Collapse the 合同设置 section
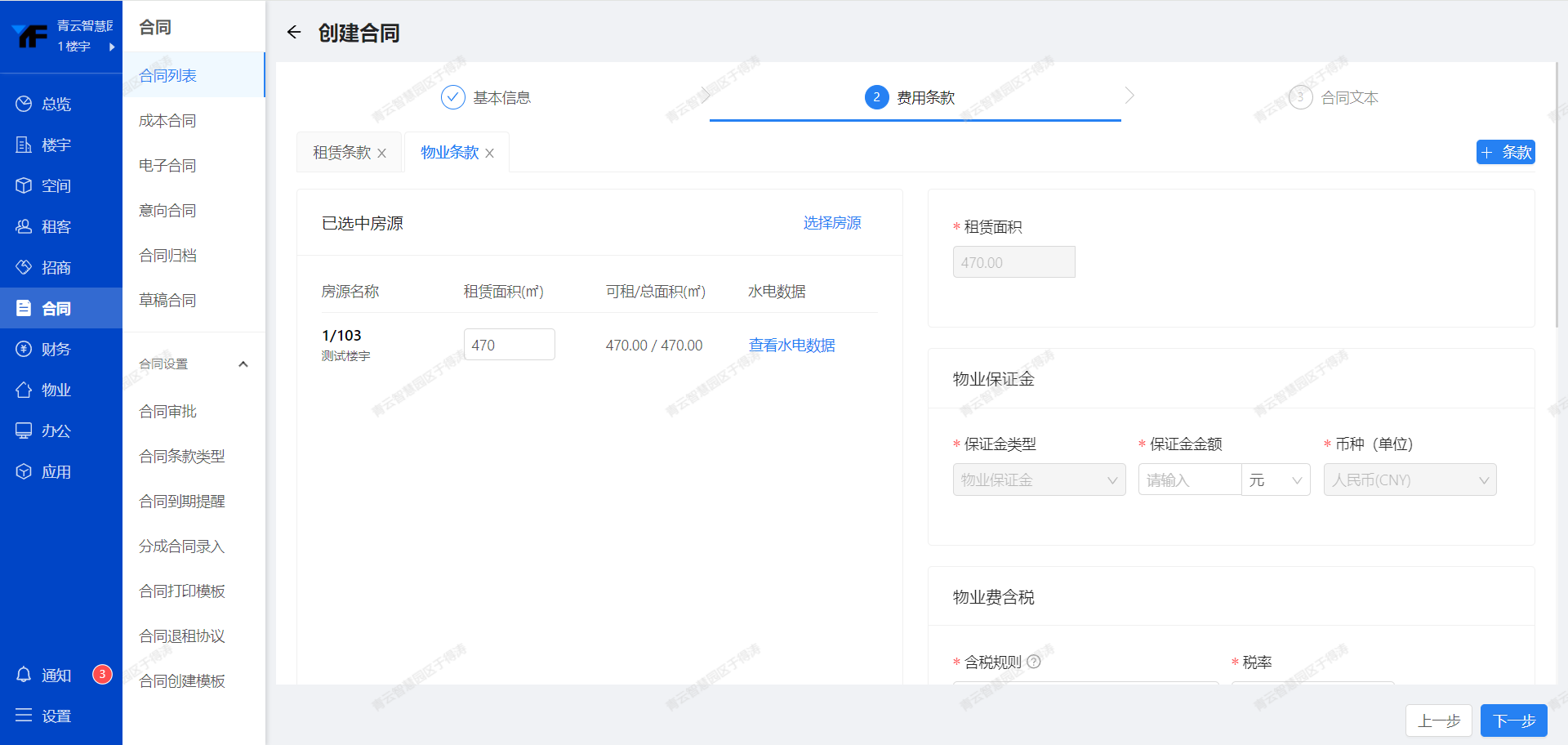The height and width of the screenshot is (745, 1568). click(x=243, y=364)
